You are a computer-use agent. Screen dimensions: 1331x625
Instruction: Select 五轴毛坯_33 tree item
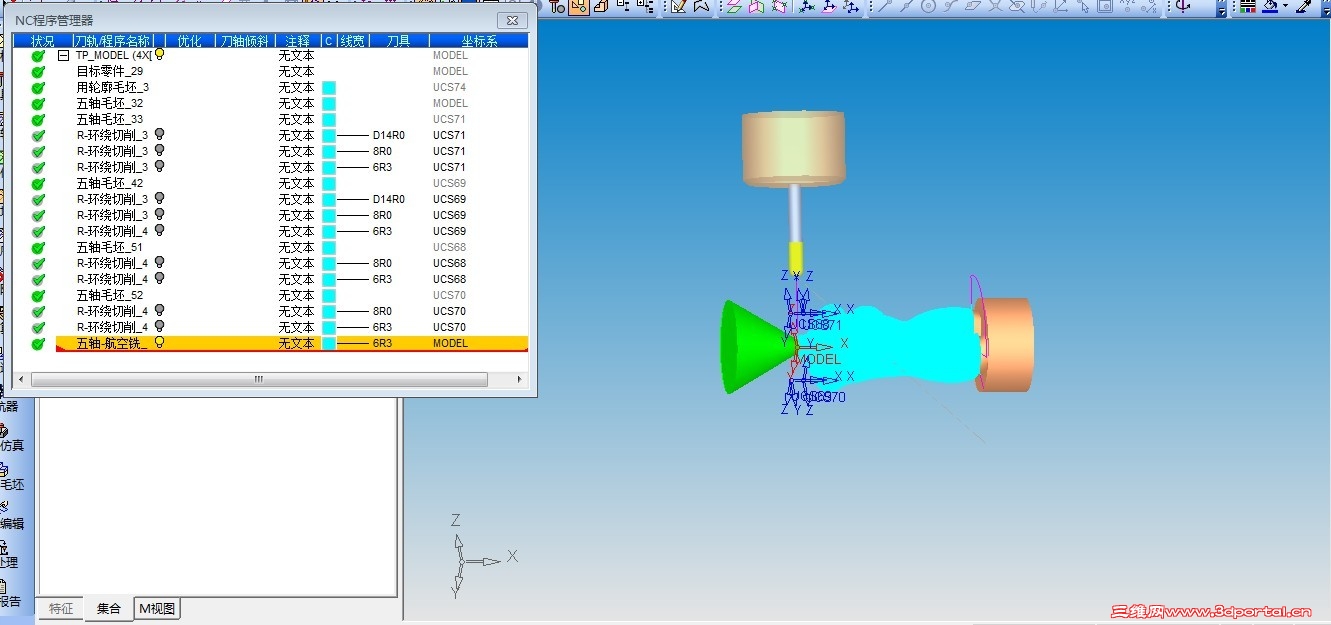pos(110,120)
